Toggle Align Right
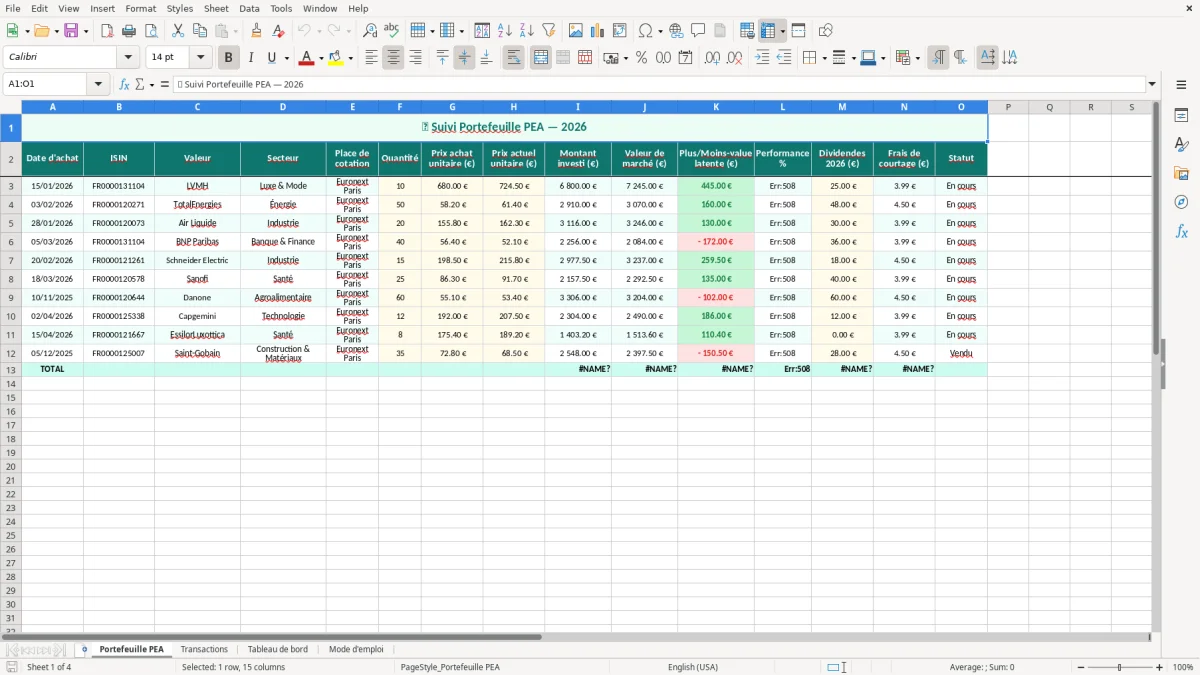1200x675 pixels. [x=415, y=58]
